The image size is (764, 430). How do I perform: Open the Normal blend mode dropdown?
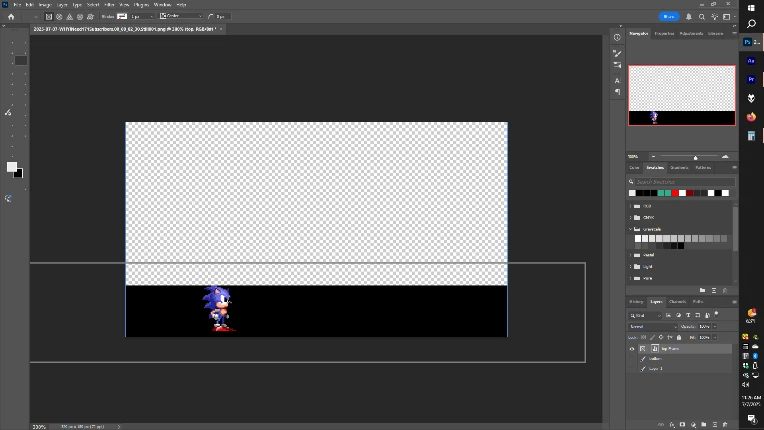(x=653, y=327)
